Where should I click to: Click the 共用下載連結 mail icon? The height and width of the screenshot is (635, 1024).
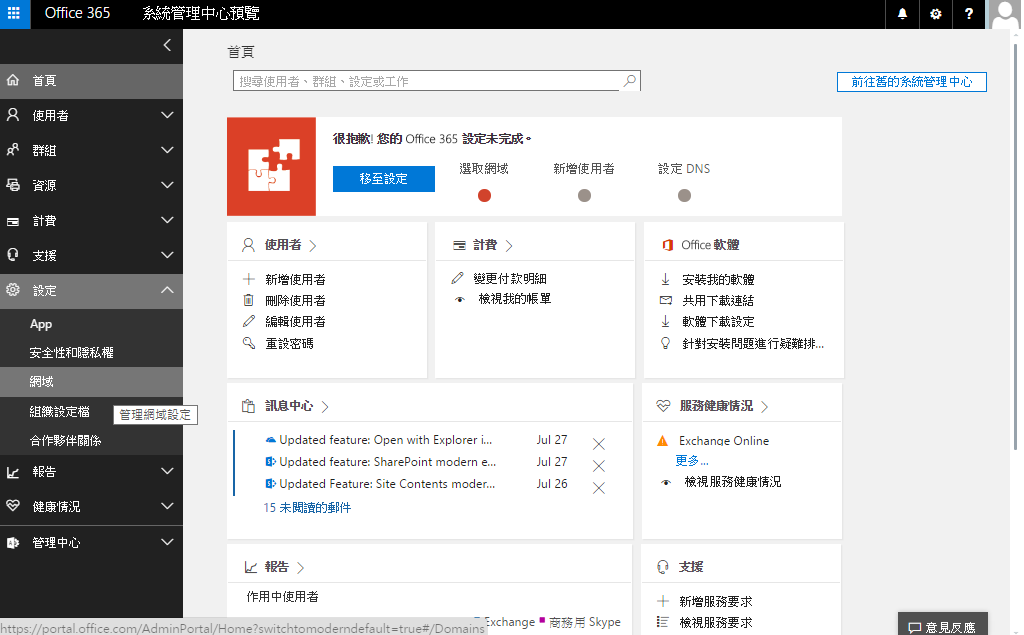(x=665, y=301)
